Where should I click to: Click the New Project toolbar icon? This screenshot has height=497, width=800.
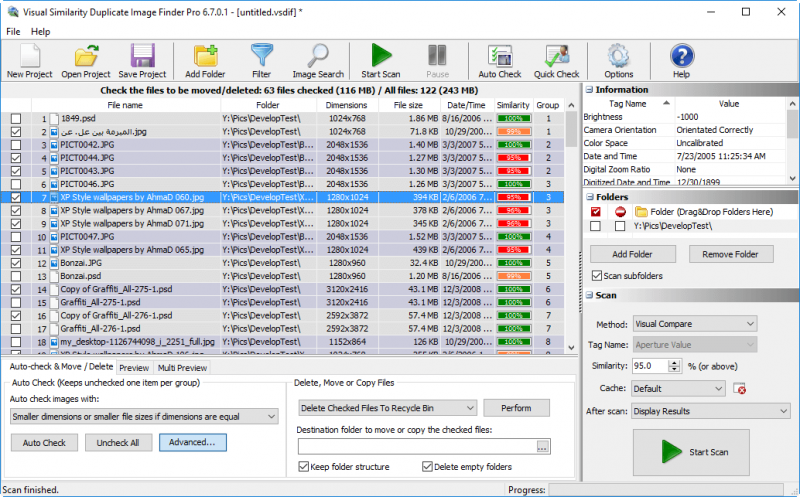pyautogui.click(x=29, y=56)
